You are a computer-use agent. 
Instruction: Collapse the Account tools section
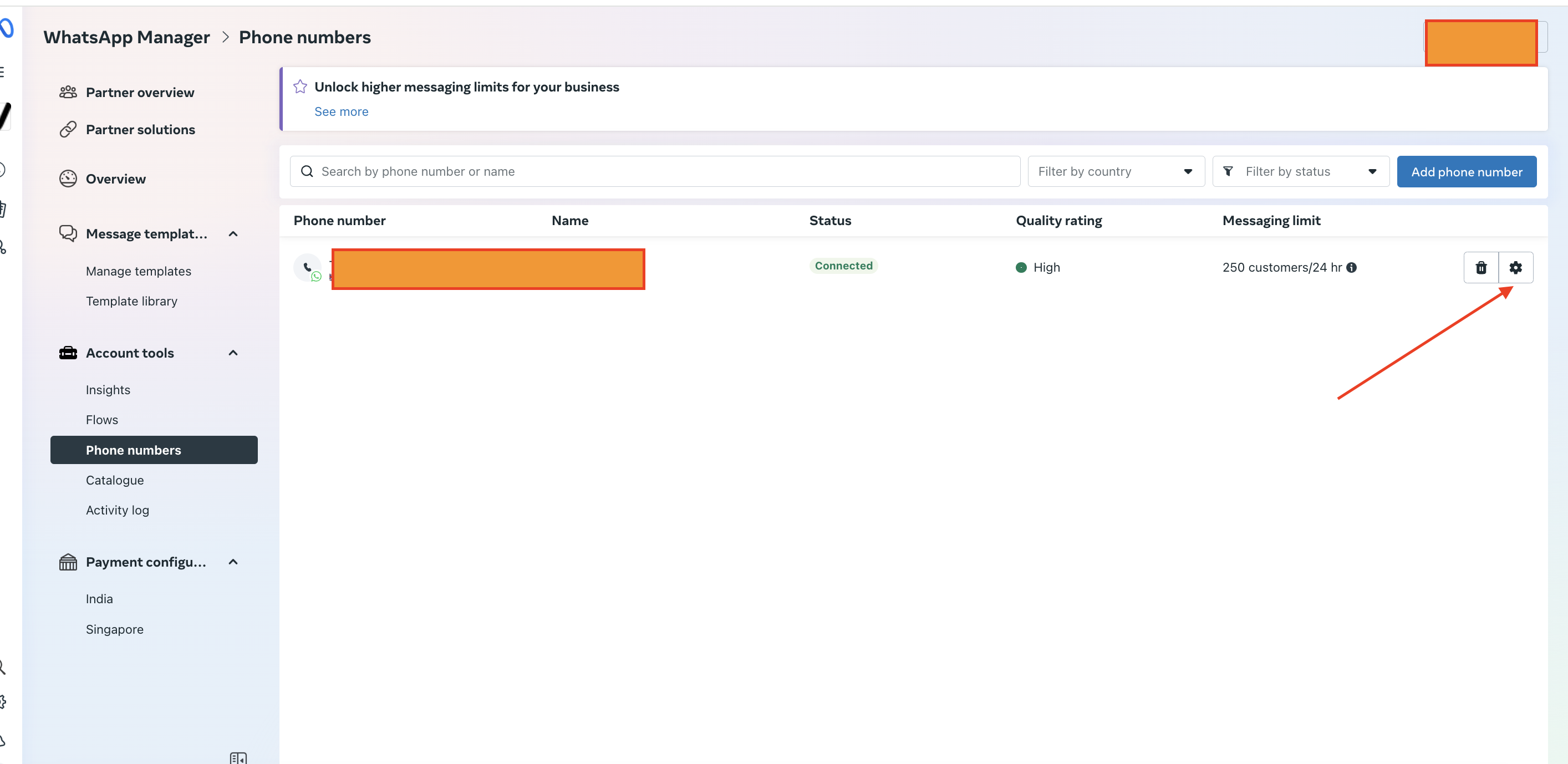tap(233, 353)
